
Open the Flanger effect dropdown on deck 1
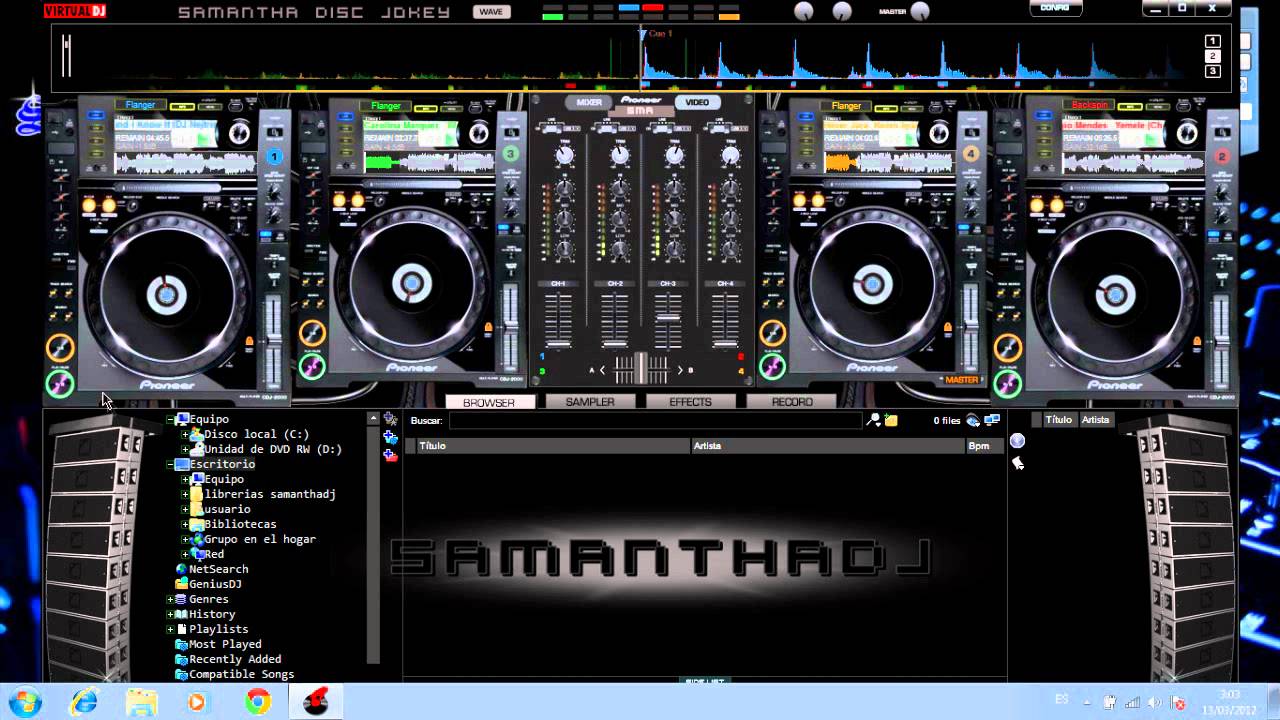140,105
